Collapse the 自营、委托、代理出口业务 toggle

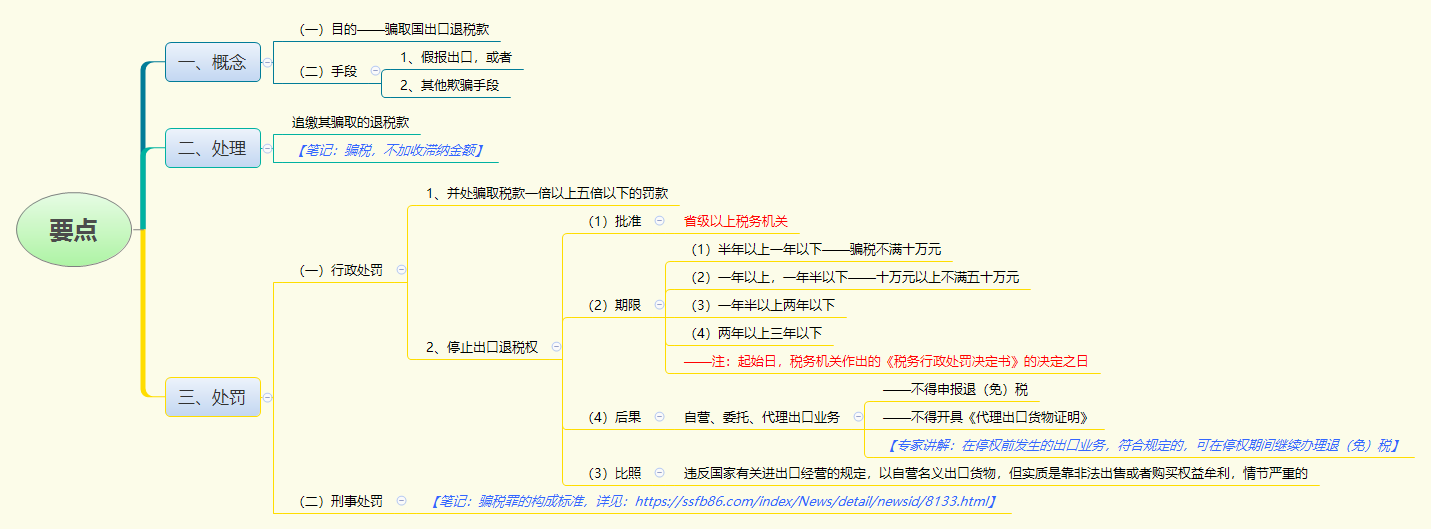858,417
